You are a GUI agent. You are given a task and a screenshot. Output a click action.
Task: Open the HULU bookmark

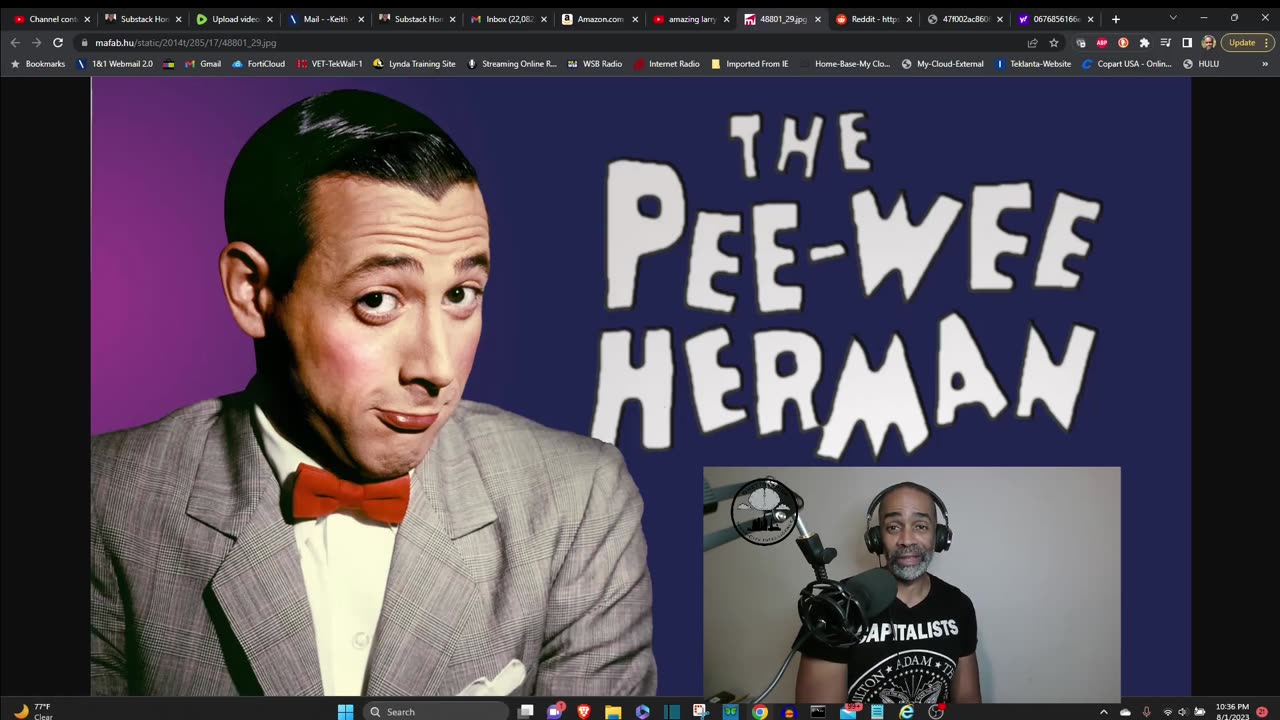pyautogui.click(x=1200, y=64)
